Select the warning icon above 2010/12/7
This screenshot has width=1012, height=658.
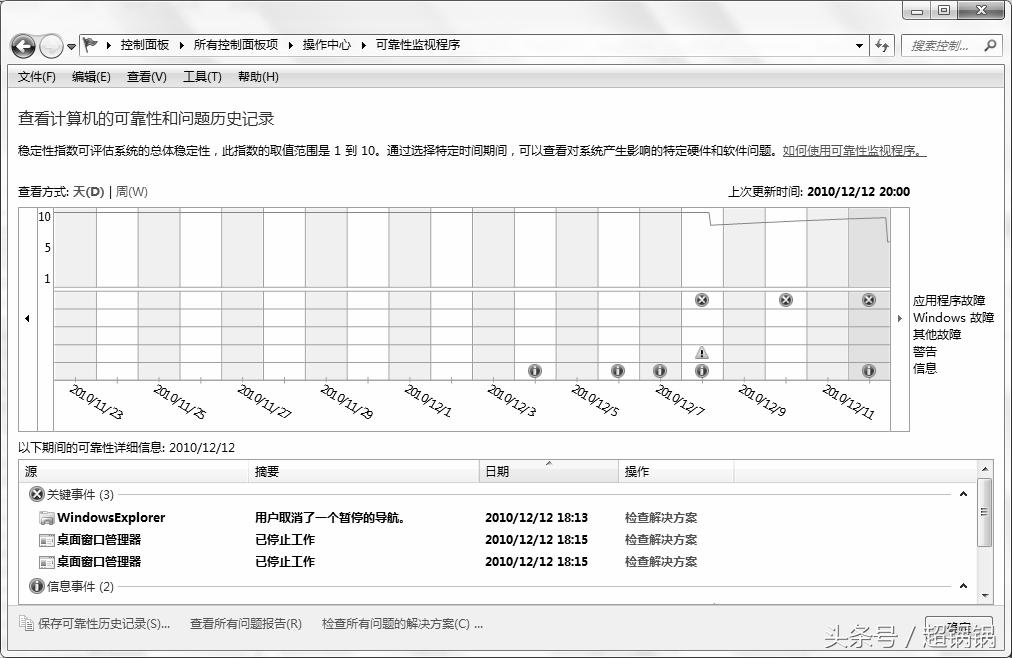pos(701,352)
